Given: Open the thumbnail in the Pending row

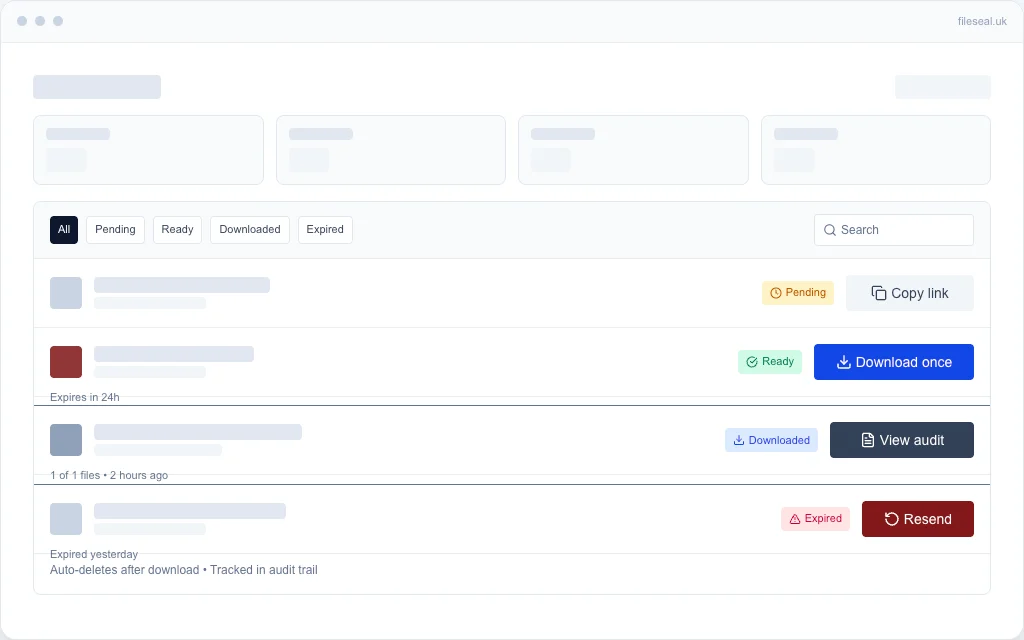Looking at the screenshot, I should click(66, 293).
